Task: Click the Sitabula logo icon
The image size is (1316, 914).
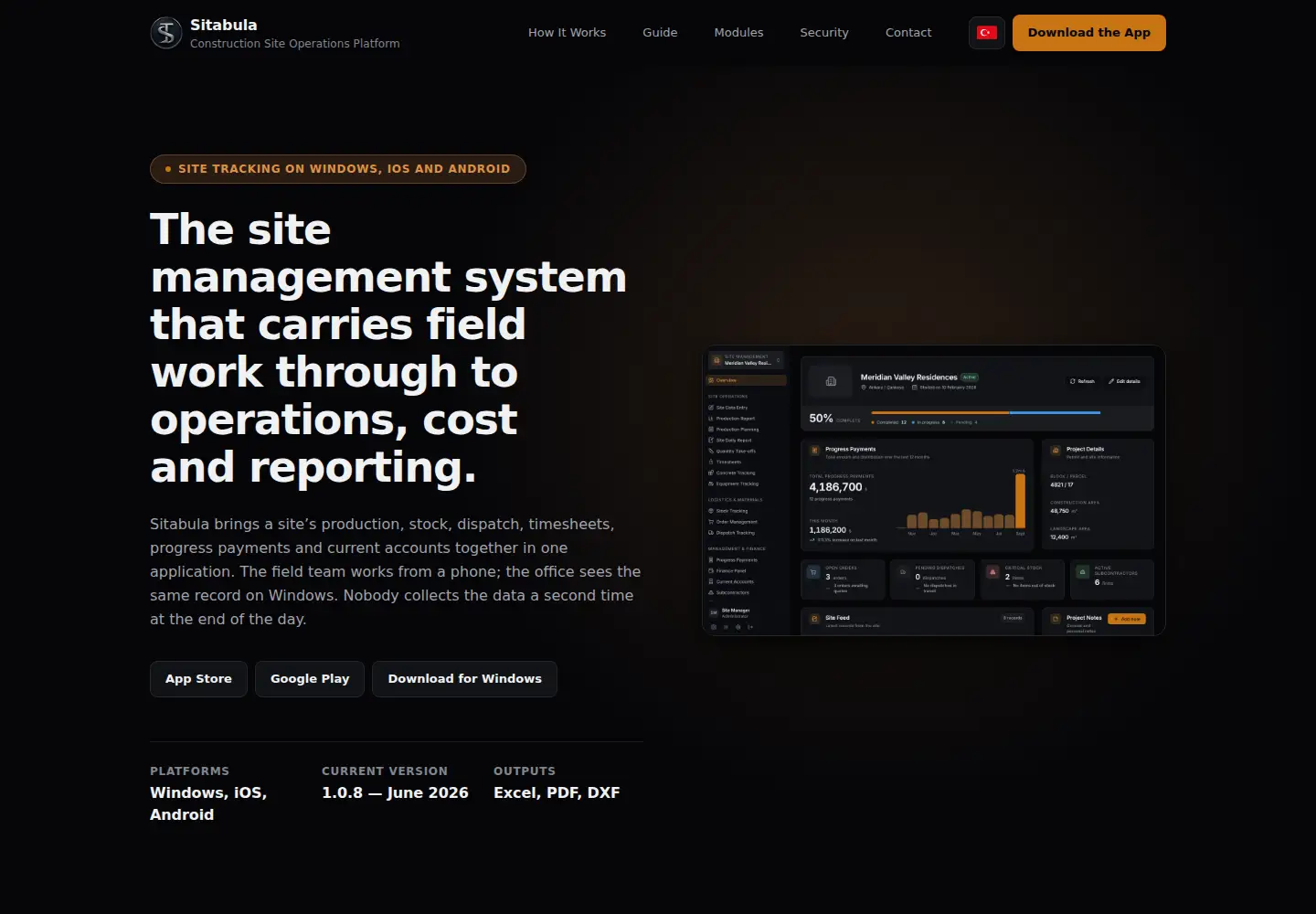Action: 166,33
